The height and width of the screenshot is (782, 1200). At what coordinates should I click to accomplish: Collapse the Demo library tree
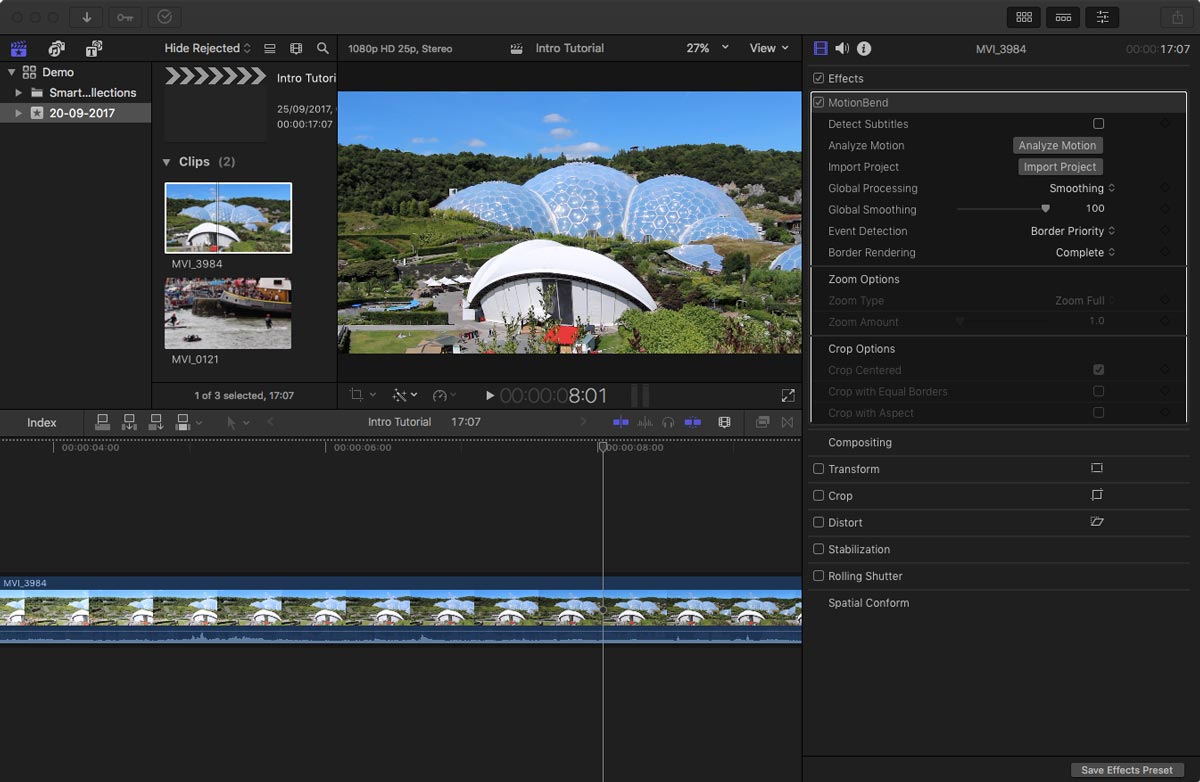point(11,72)
